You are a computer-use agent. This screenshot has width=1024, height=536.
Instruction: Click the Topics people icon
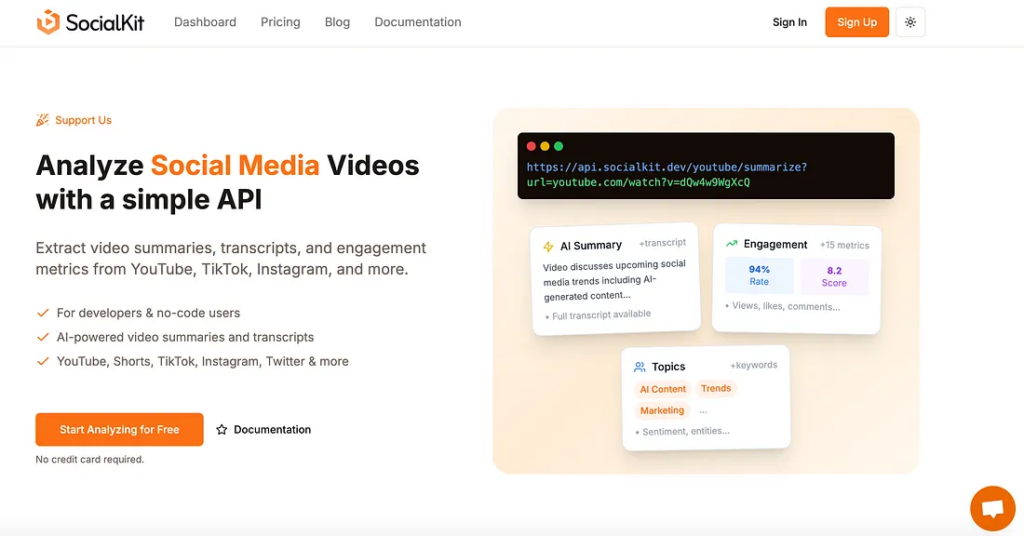pyautogui.click(x=639, y=367)
